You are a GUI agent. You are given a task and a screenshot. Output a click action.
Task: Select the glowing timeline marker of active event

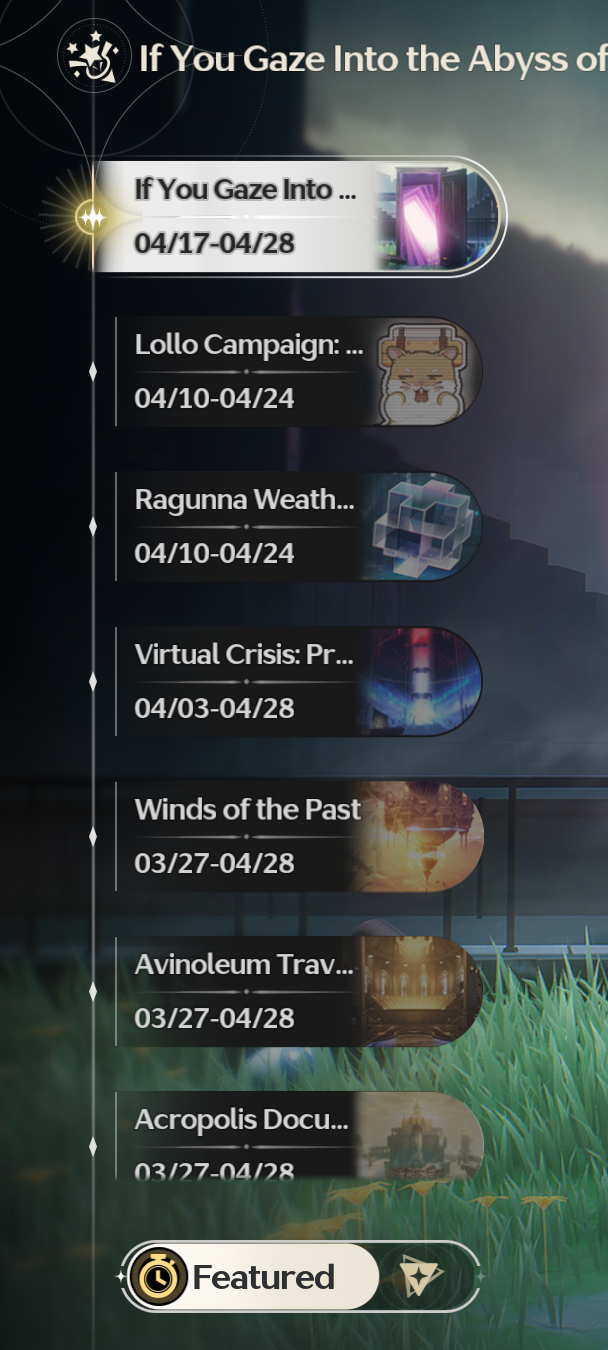(x=92, y=217)
